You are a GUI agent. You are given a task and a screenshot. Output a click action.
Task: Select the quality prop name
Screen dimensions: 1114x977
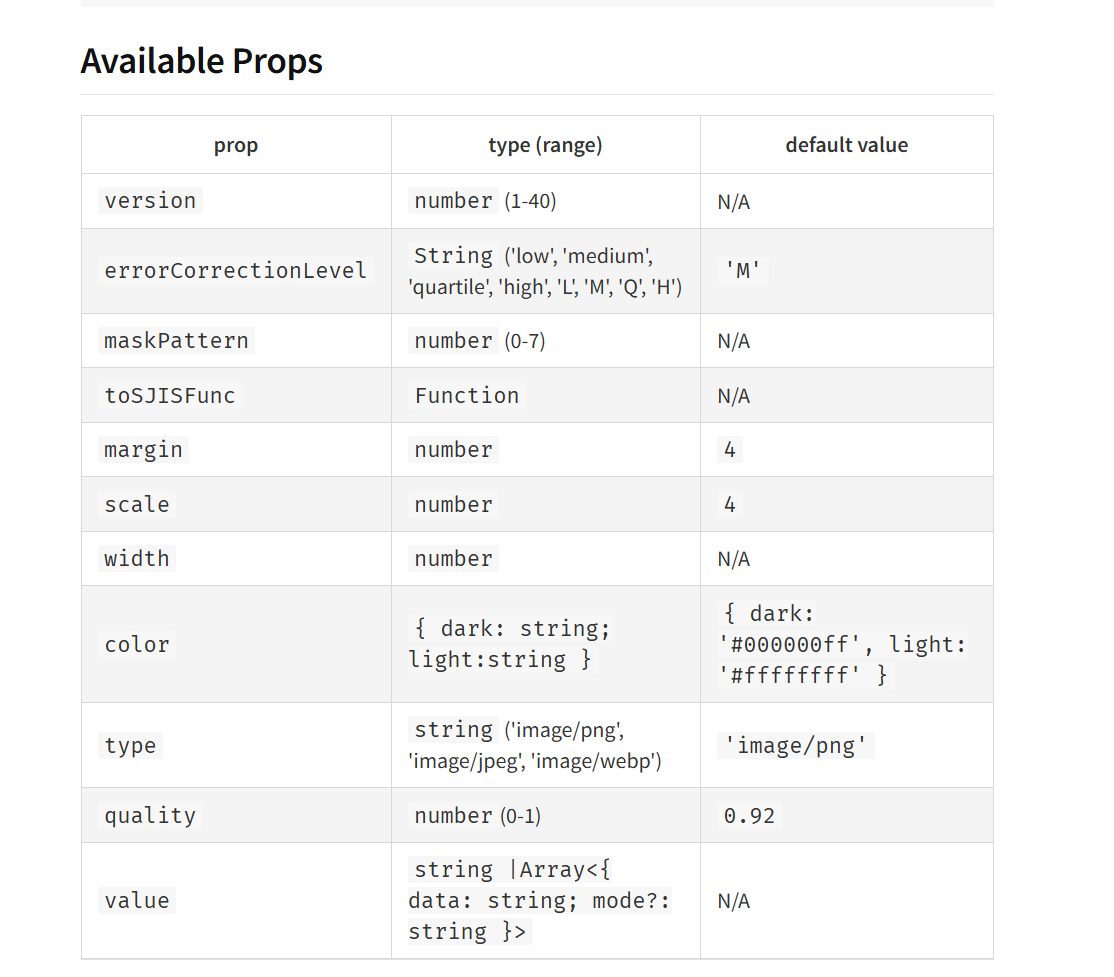coord(150,815)
